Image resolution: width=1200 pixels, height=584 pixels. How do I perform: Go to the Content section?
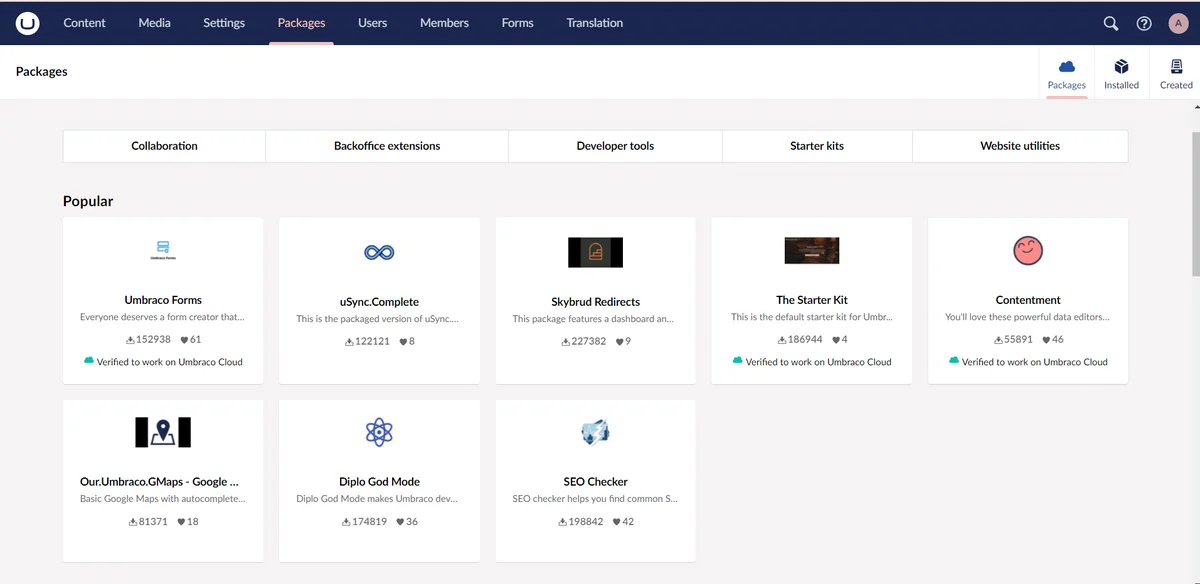[x=84, y=23]
